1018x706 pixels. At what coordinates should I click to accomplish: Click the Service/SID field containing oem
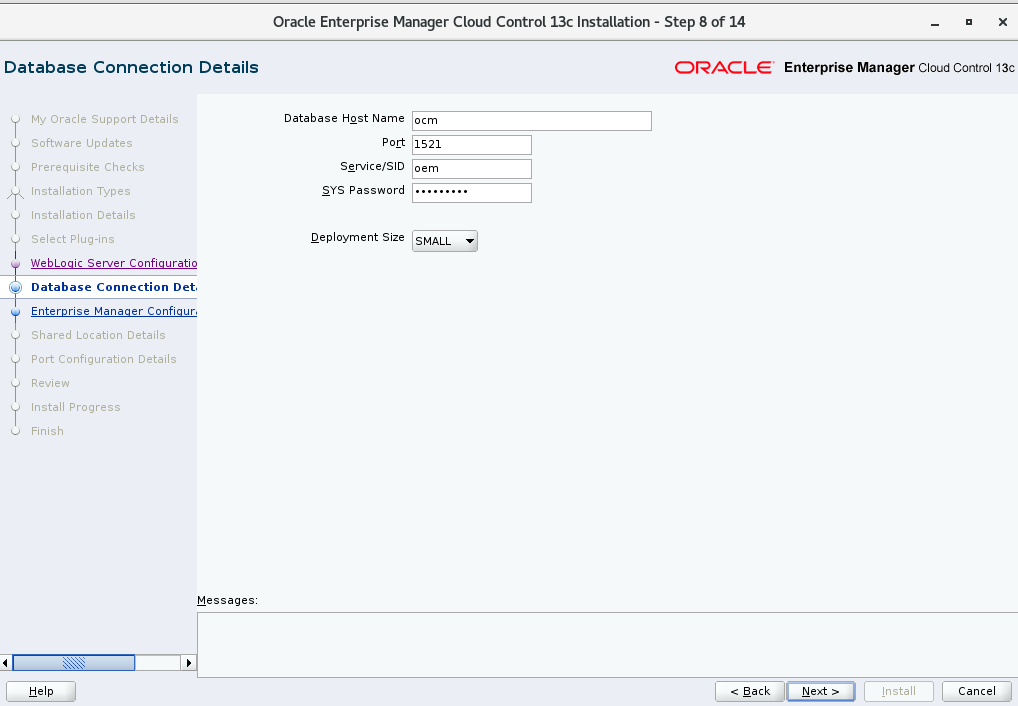point(472,169)
